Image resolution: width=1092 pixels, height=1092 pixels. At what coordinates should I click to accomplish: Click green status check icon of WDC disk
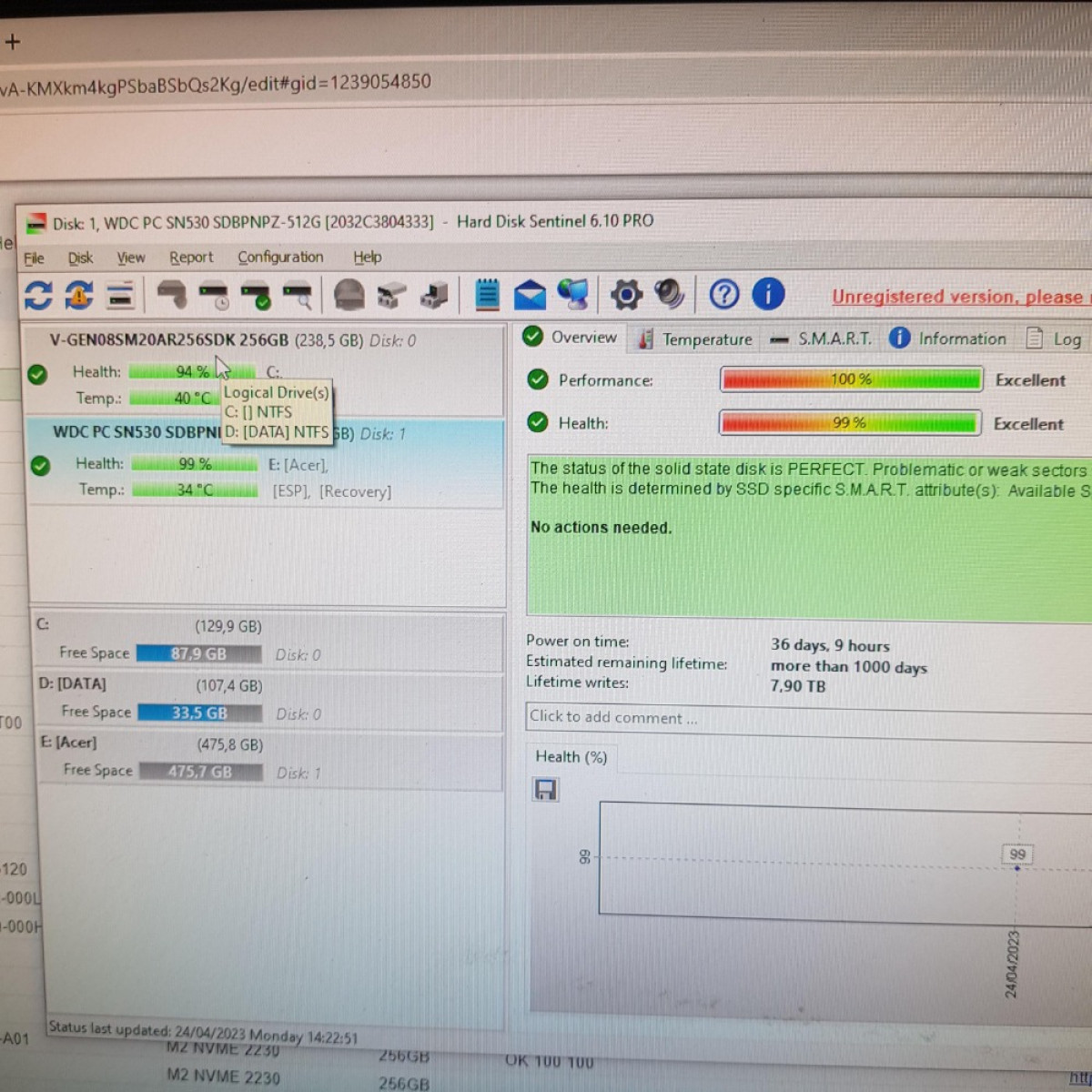(x=40, y=466)
